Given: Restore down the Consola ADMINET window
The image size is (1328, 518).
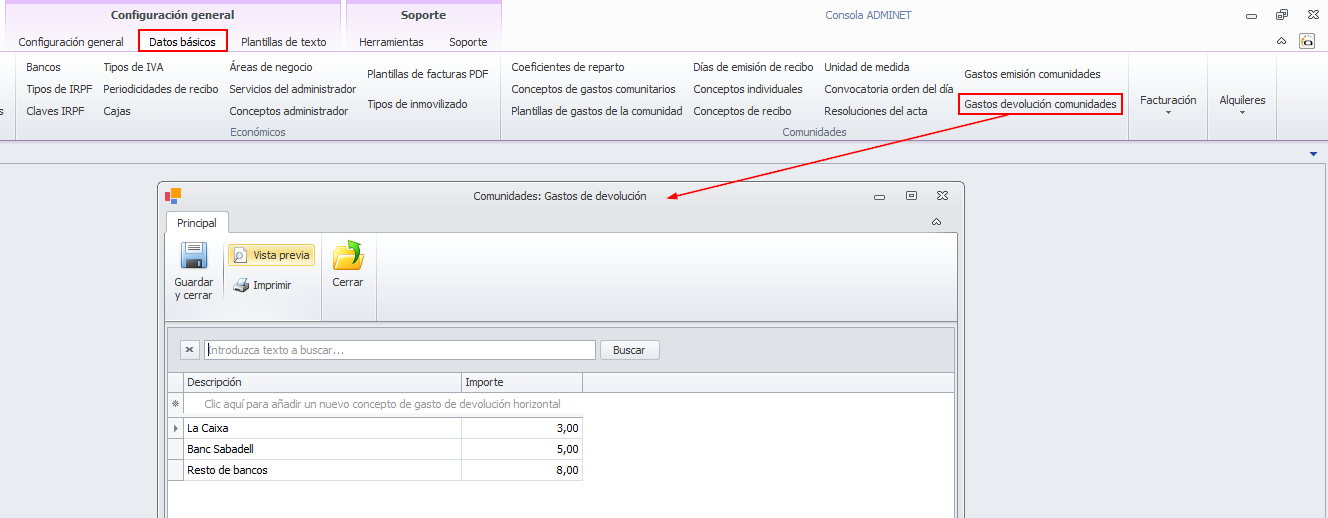Looking at the screenshot, I should coord(1282,15).
